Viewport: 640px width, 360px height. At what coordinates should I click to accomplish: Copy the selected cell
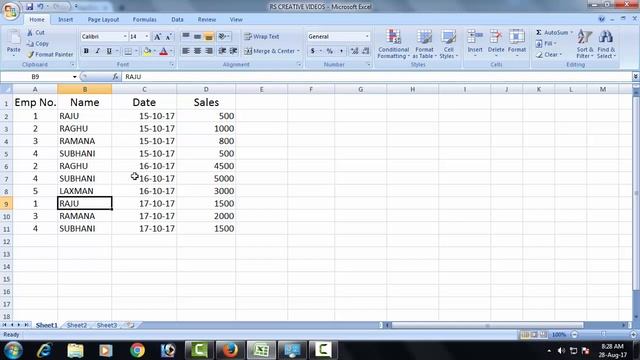coord(38,43)
